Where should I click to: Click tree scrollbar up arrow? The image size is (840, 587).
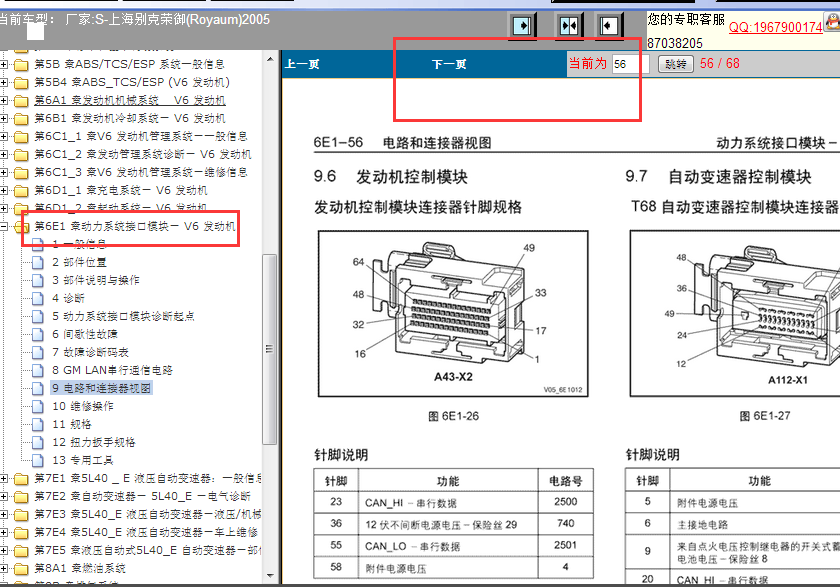tap(270, 59)
